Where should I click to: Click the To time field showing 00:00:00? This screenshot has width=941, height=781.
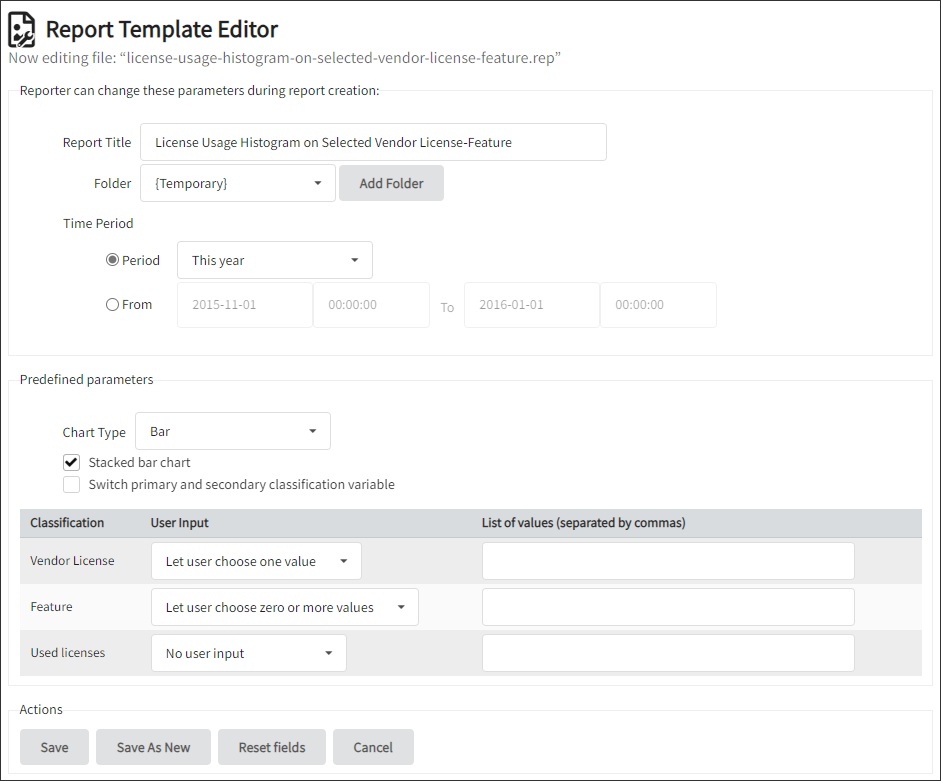(x=658, y=304)
